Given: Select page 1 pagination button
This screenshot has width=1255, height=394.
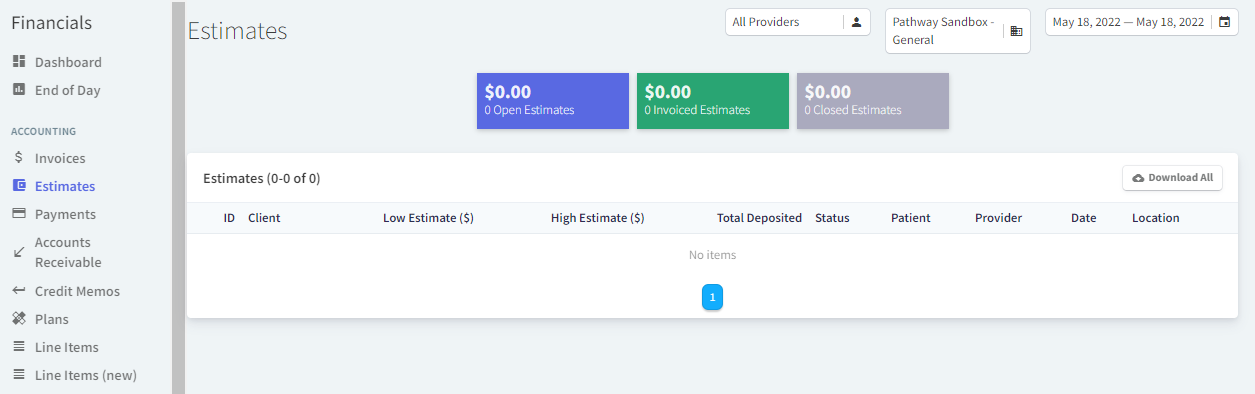Looking at the screenshot, I should click(x=712, y=297).
